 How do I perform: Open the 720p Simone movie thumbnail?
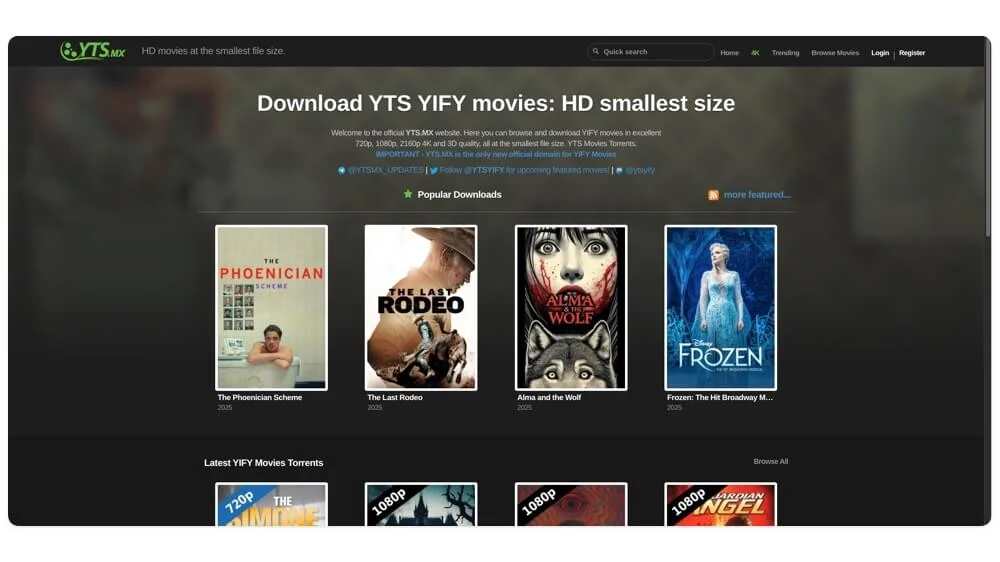[x=272, y=505]
